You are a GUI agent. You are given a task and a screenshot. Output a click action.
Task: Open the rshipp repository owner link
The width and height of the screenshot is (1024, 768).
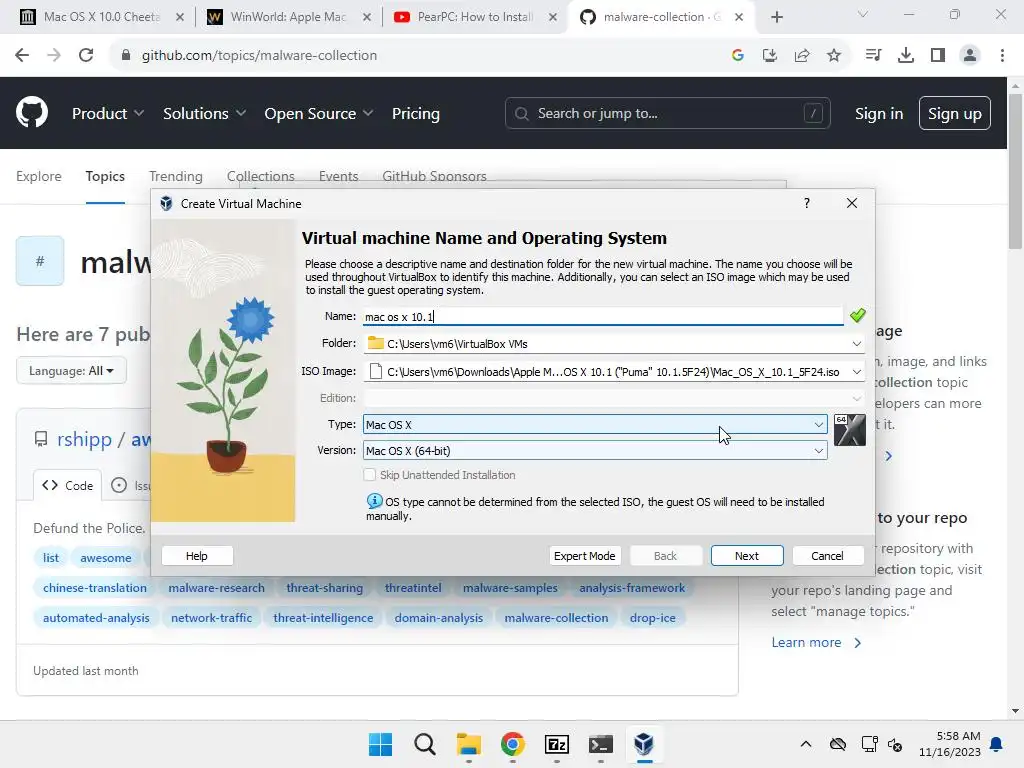click(x=84, y=439)
